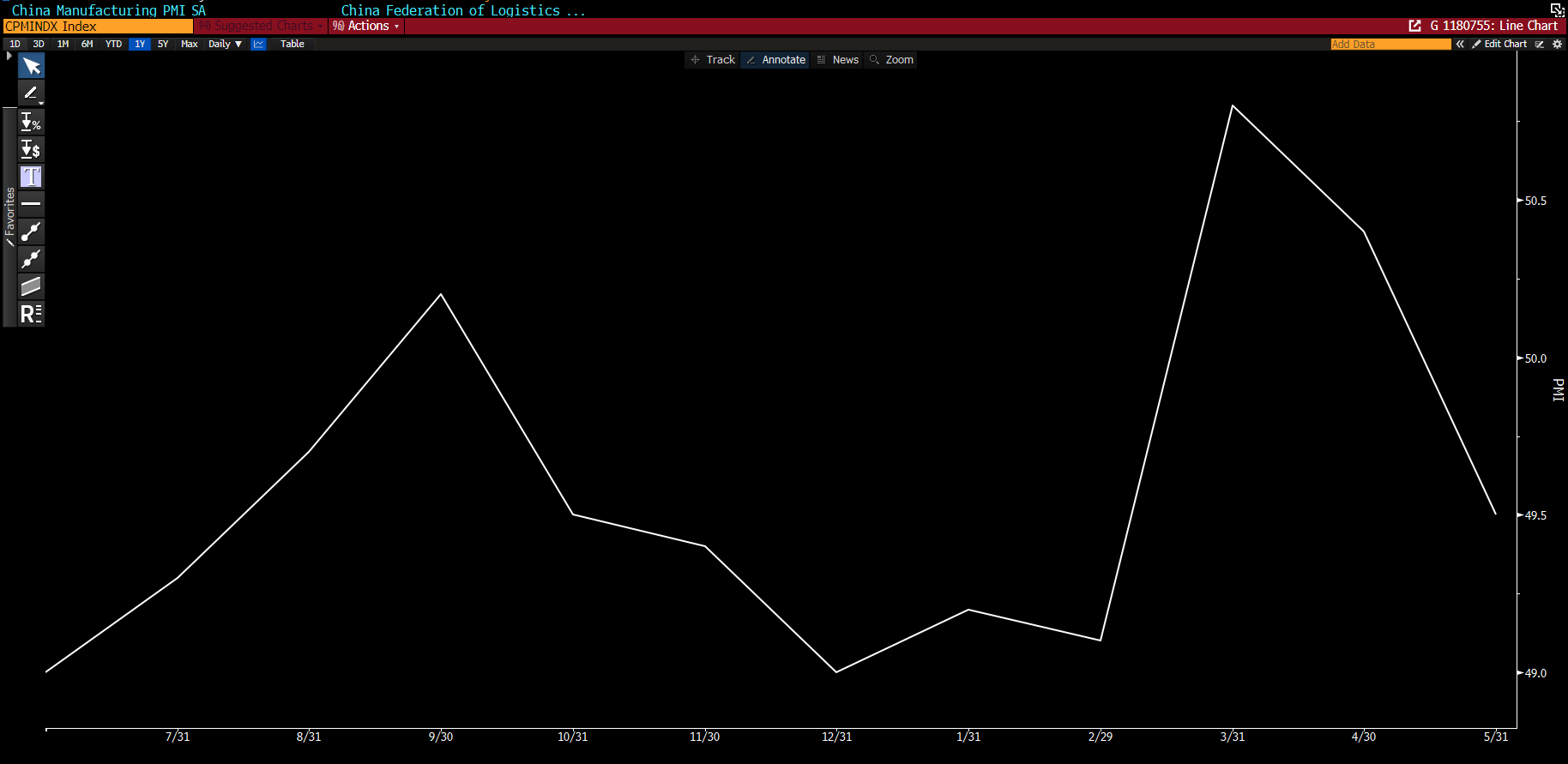This screenshot has width=1568, height=764.
Task: Activate the text annotation T tool
Action: click(x=31, y=177)
